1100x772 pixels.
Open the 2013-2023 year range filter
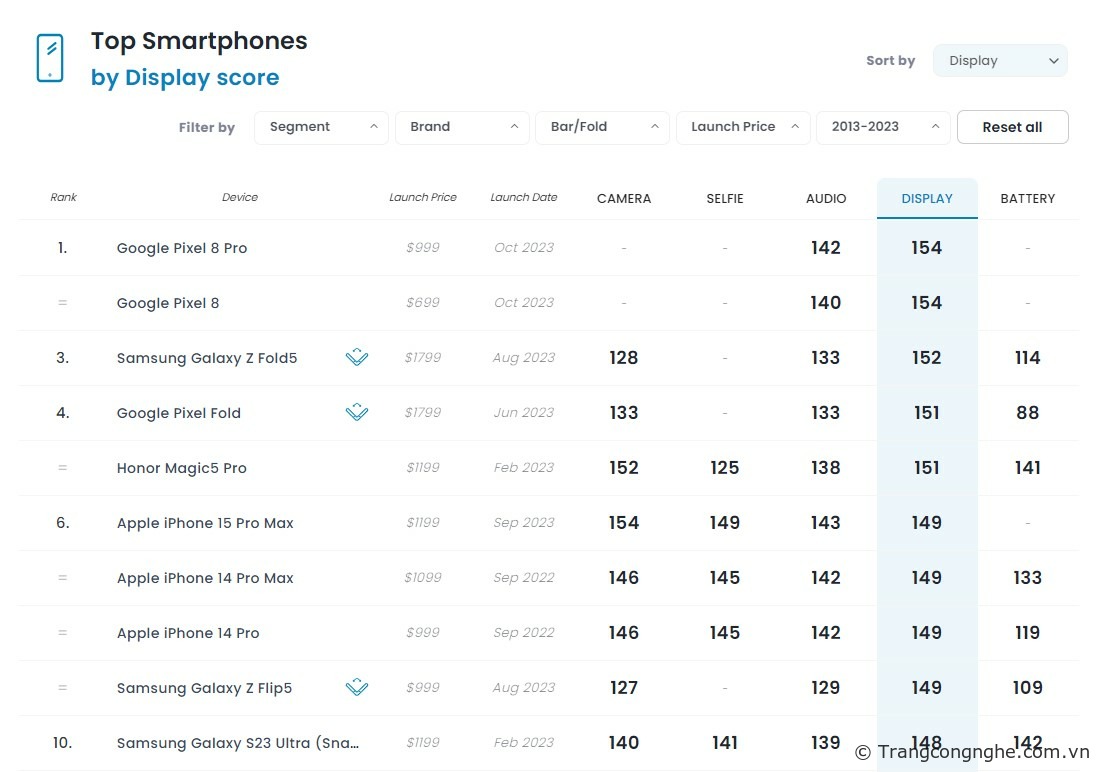(x=883, y=127)
